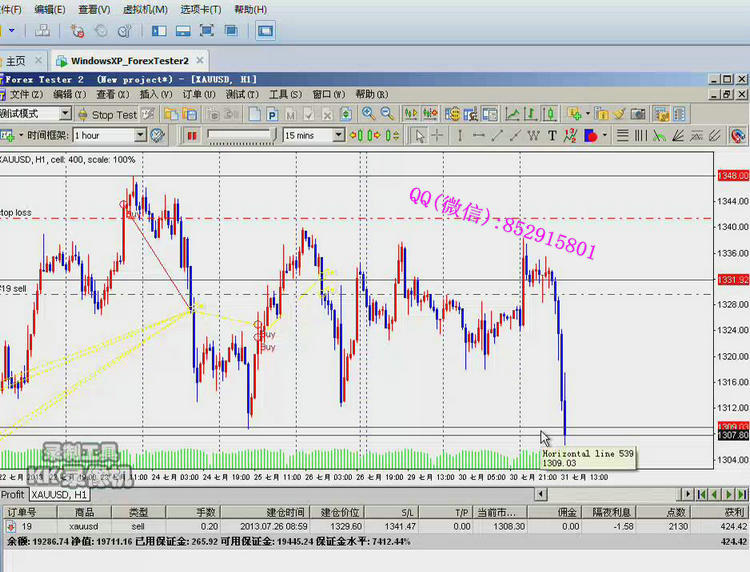Adjust the test speed slider

(x=240, y=135)
